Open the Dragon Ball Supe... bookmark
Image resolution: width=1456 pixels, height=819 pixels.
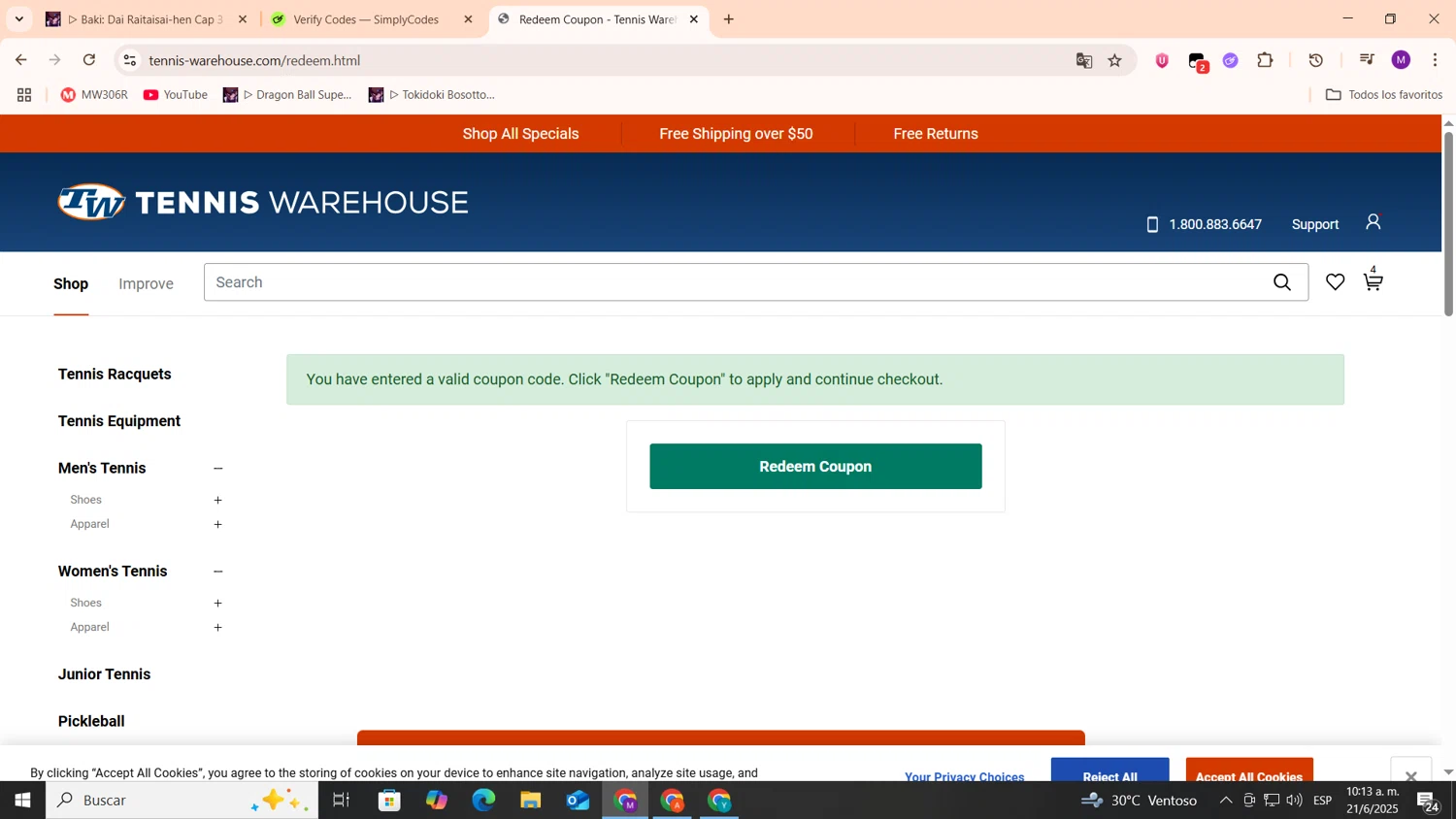pyautogui.click(x=287, y=95)
